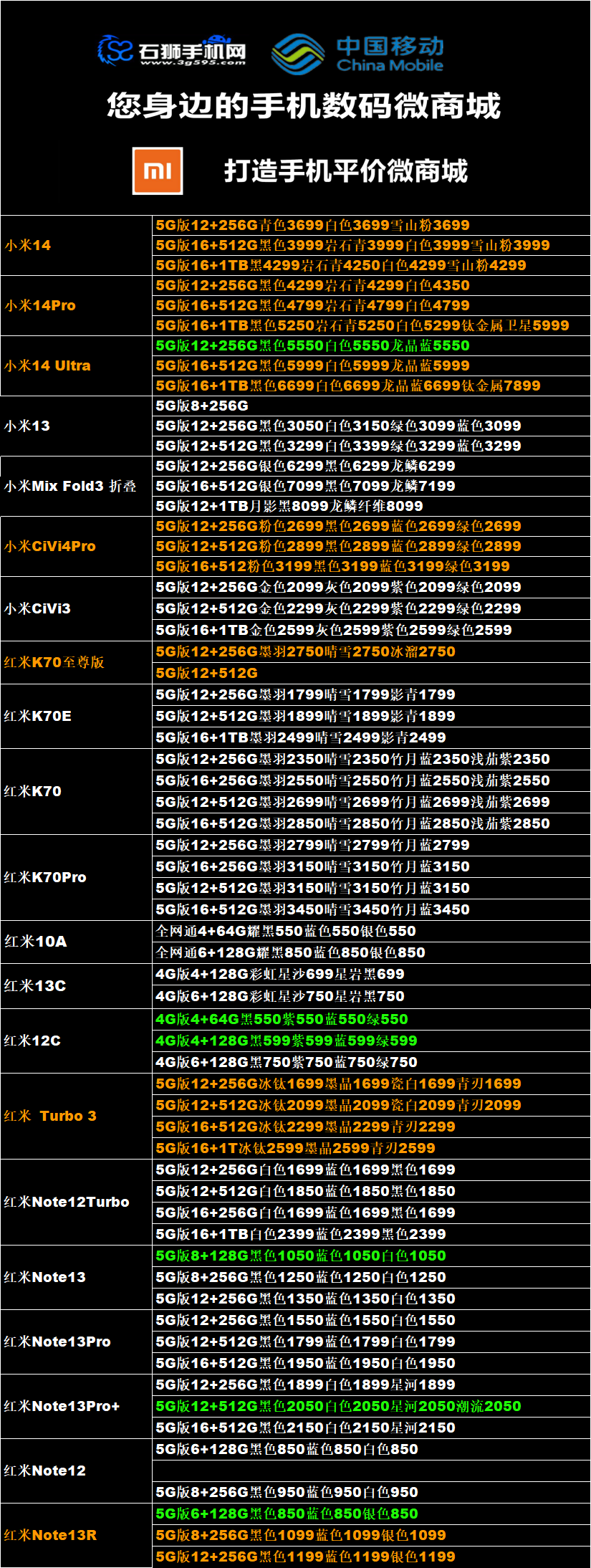Click row 5G版16+512G黑色1950蓝色1950白色1950
Screen dimensions: 591x1568
click(371, 1363)
